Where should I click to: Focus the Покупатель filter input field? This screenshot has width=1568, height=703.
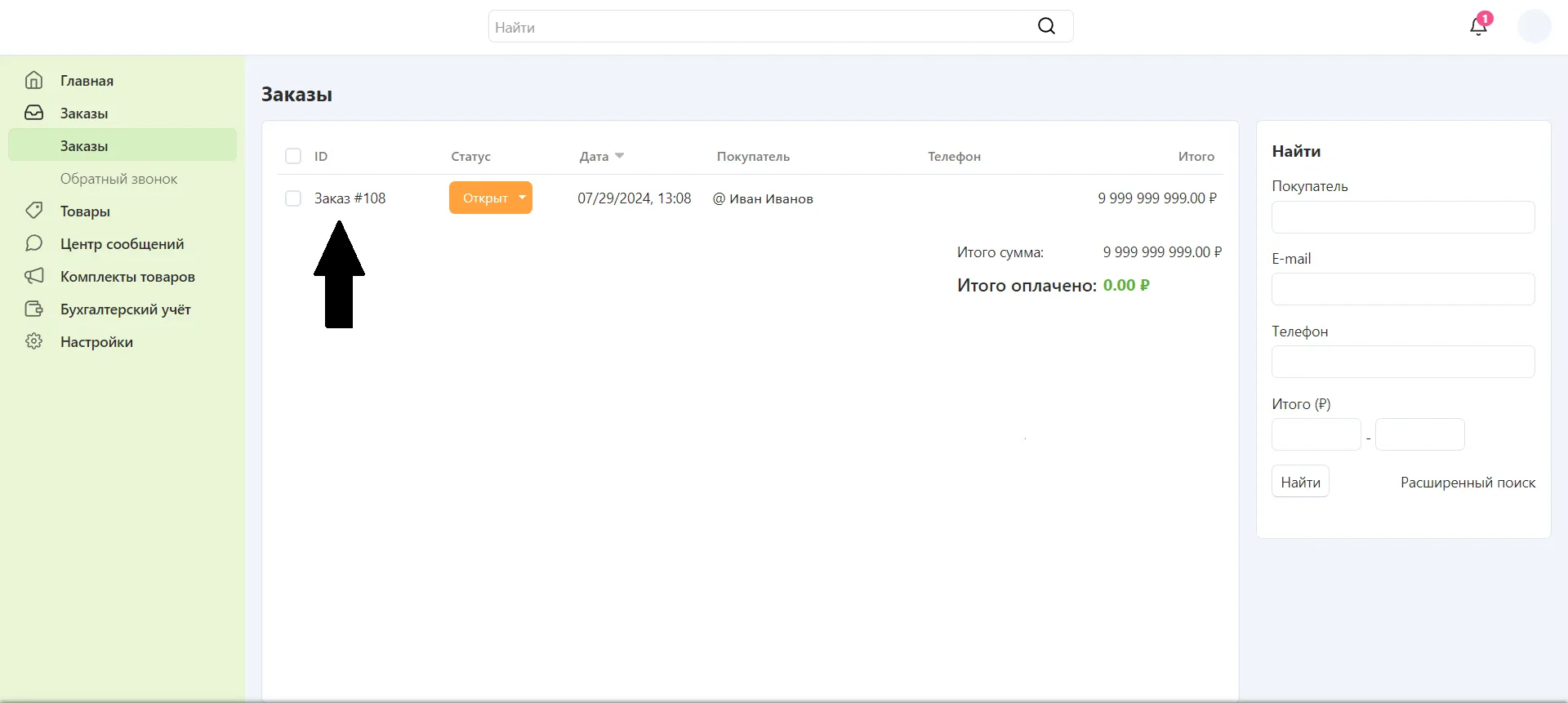(x=1402, y=217)
